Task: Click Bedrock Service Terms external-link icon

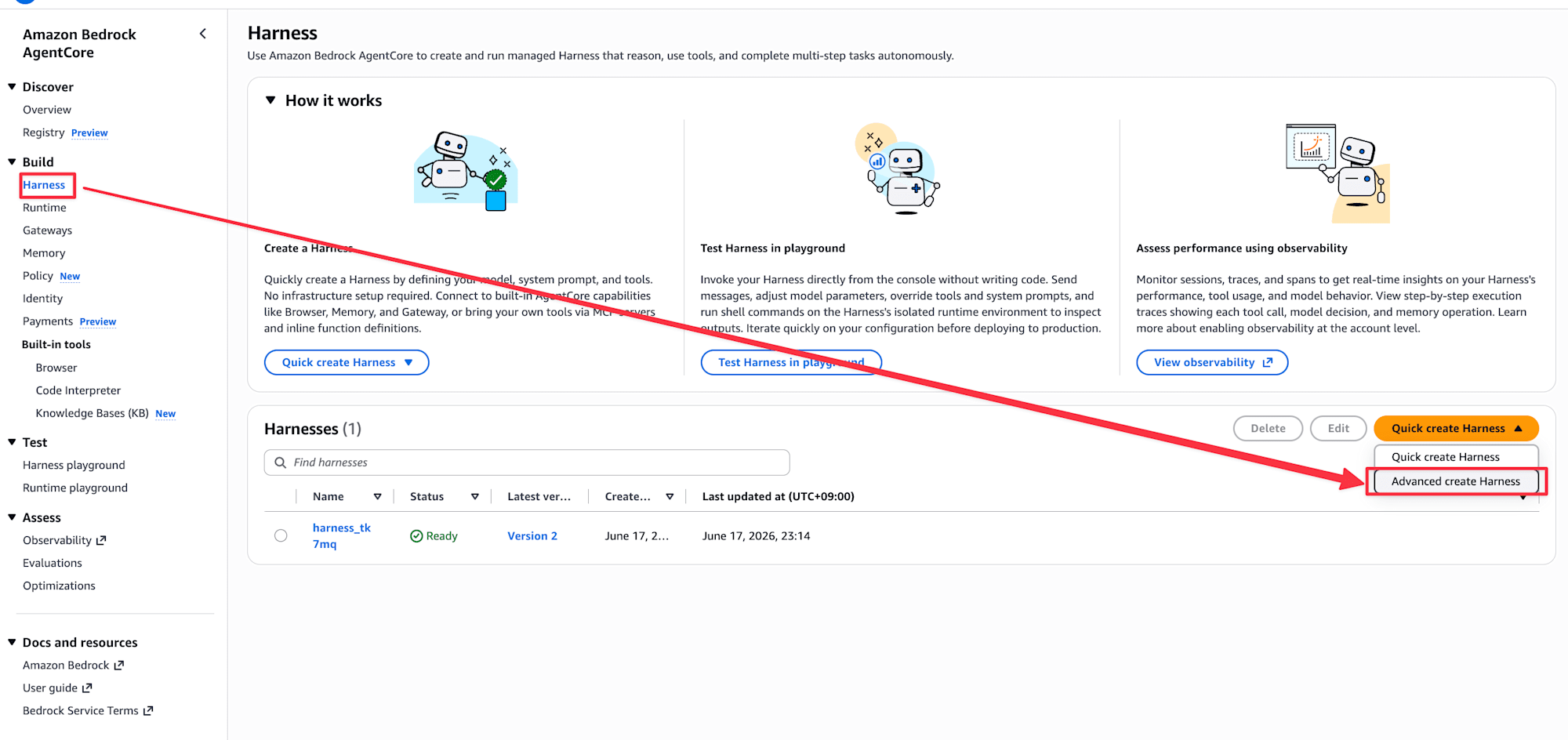Action: (x=148, y=710)
